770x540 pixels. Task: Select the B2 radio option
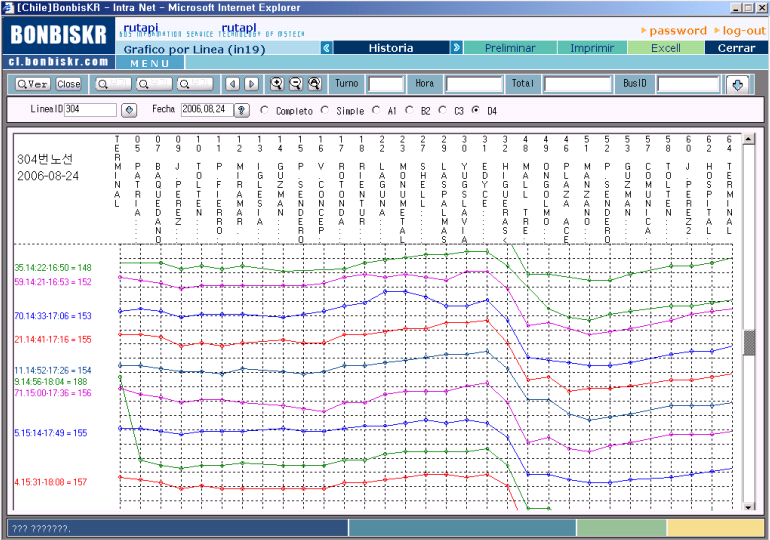tap(410, 110)
